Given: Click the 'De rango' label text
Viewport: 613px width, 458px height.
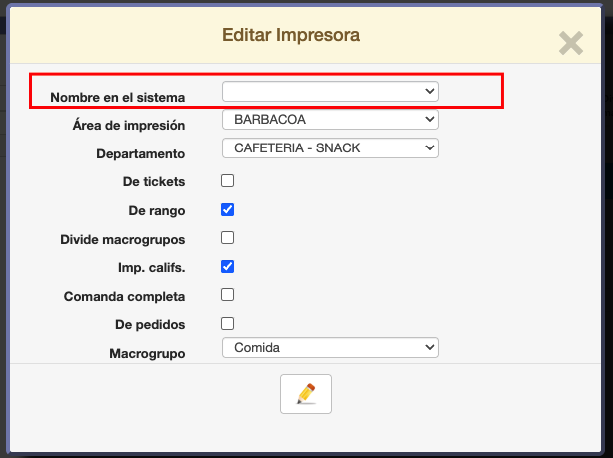Looking at the screenshot, I should (157, 211).
